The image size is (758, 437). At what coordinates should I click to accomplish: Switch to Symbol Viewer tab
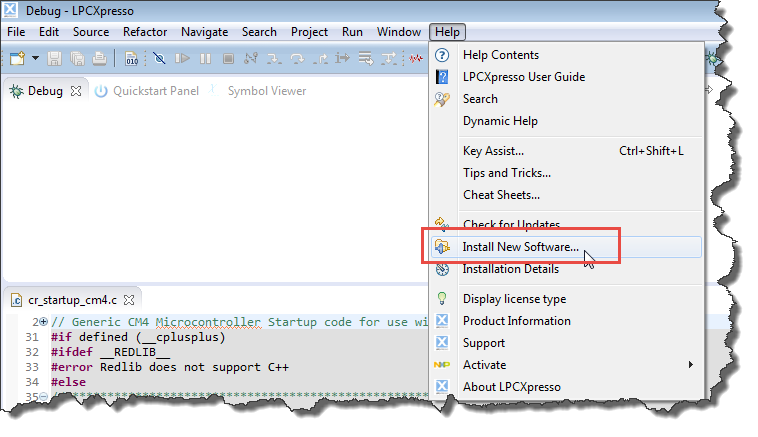click(x=266, y=91)
